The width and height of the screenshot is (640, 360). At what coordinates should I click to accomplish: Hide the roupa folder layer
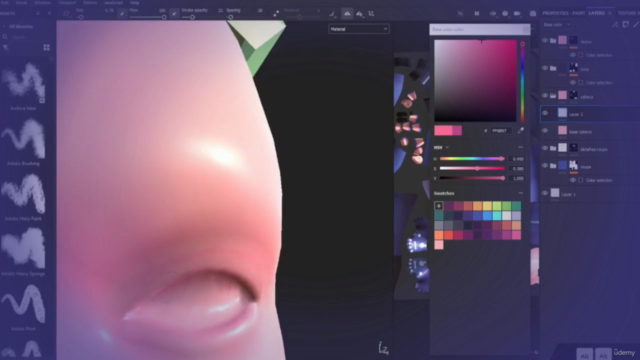(545, 166)
